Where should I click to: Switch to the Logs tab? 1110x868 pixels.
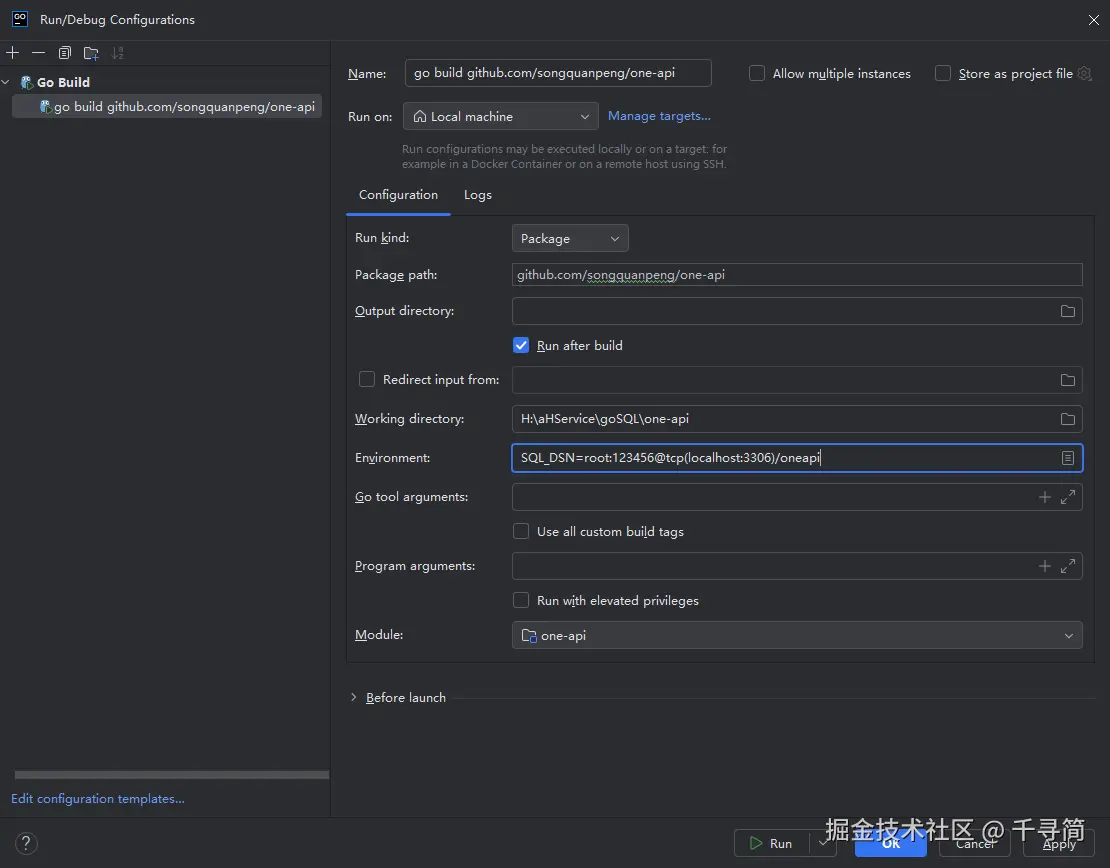(478, 195)
